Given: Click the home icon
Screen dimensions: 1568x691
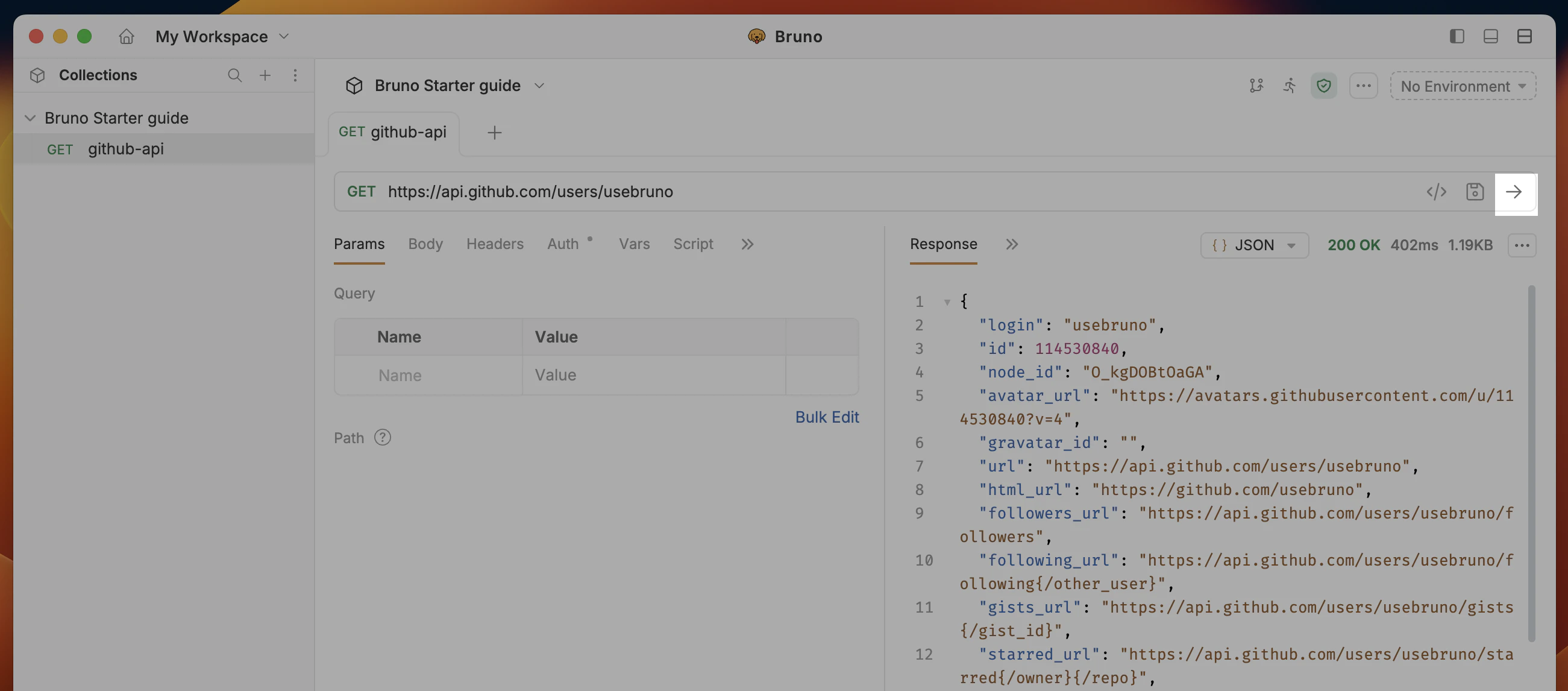Looking at the screenshot, I should 126,37.
